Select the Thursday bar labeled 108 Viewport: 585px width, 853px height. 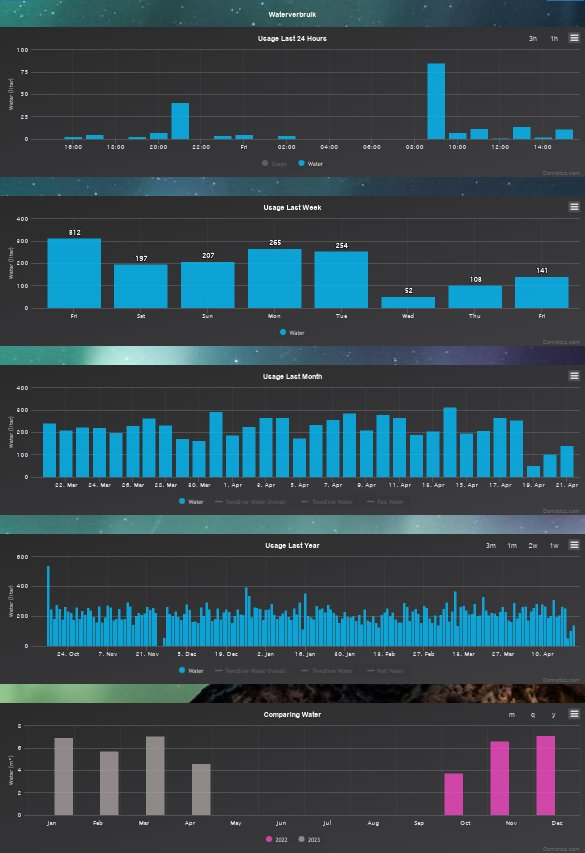[475, 296]
